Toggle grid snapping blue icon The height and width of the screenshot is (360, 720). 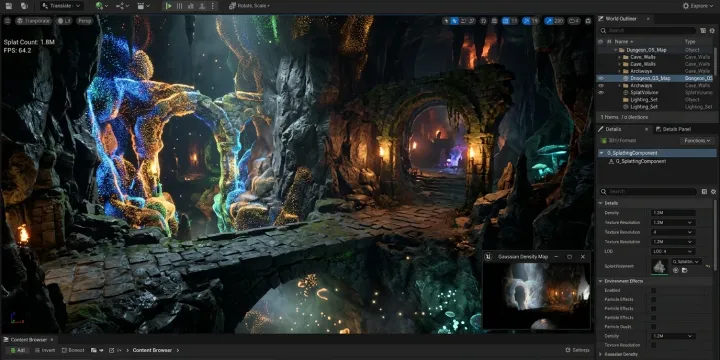coord(506,21)
